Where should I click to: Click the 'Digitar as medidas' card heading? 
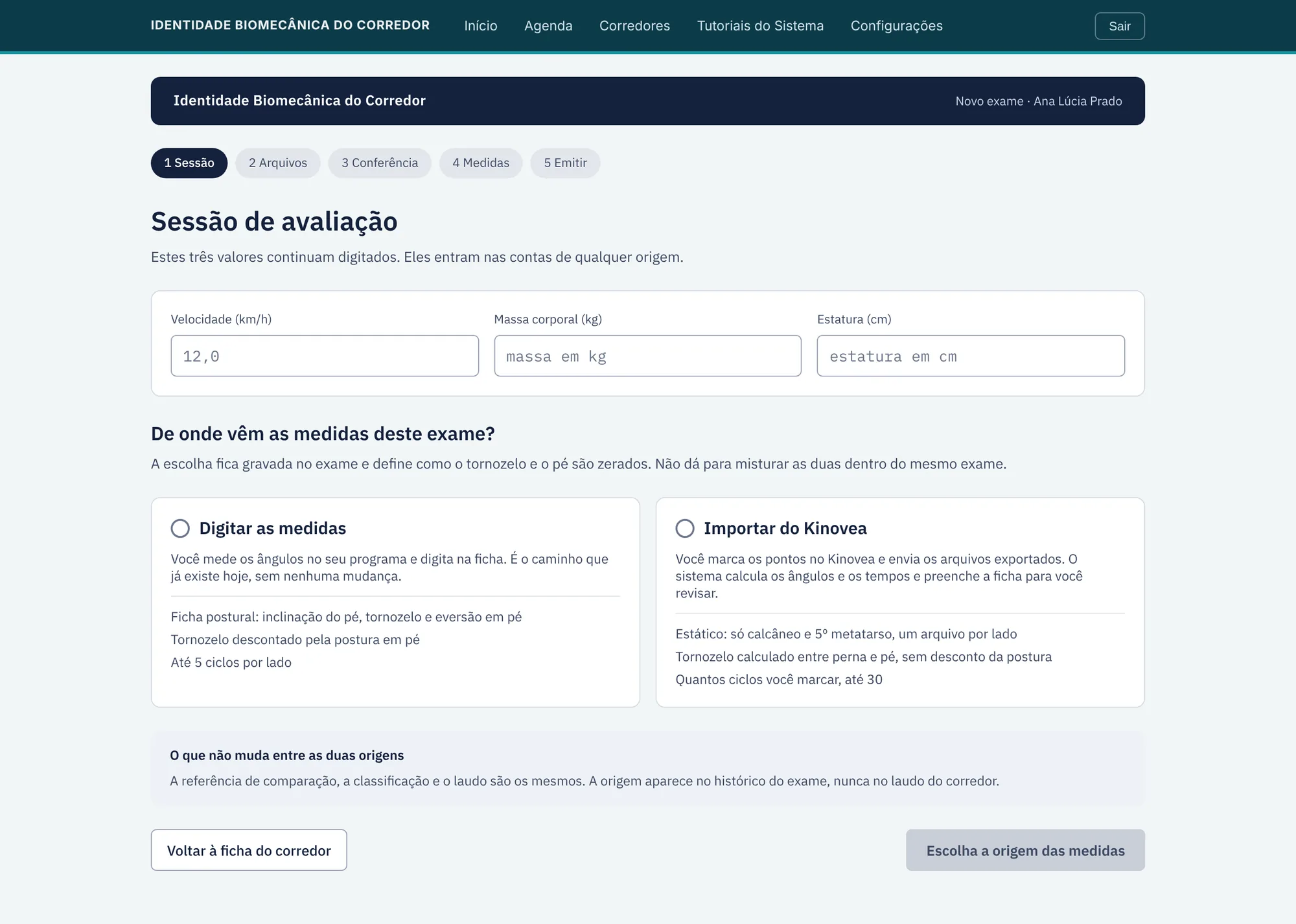tap(273, 528)
